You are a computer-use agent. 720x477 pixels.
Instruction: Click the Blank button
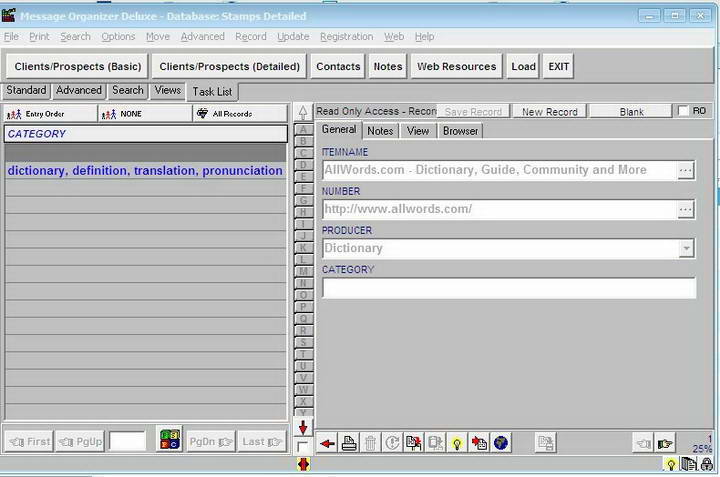(631, 112)
